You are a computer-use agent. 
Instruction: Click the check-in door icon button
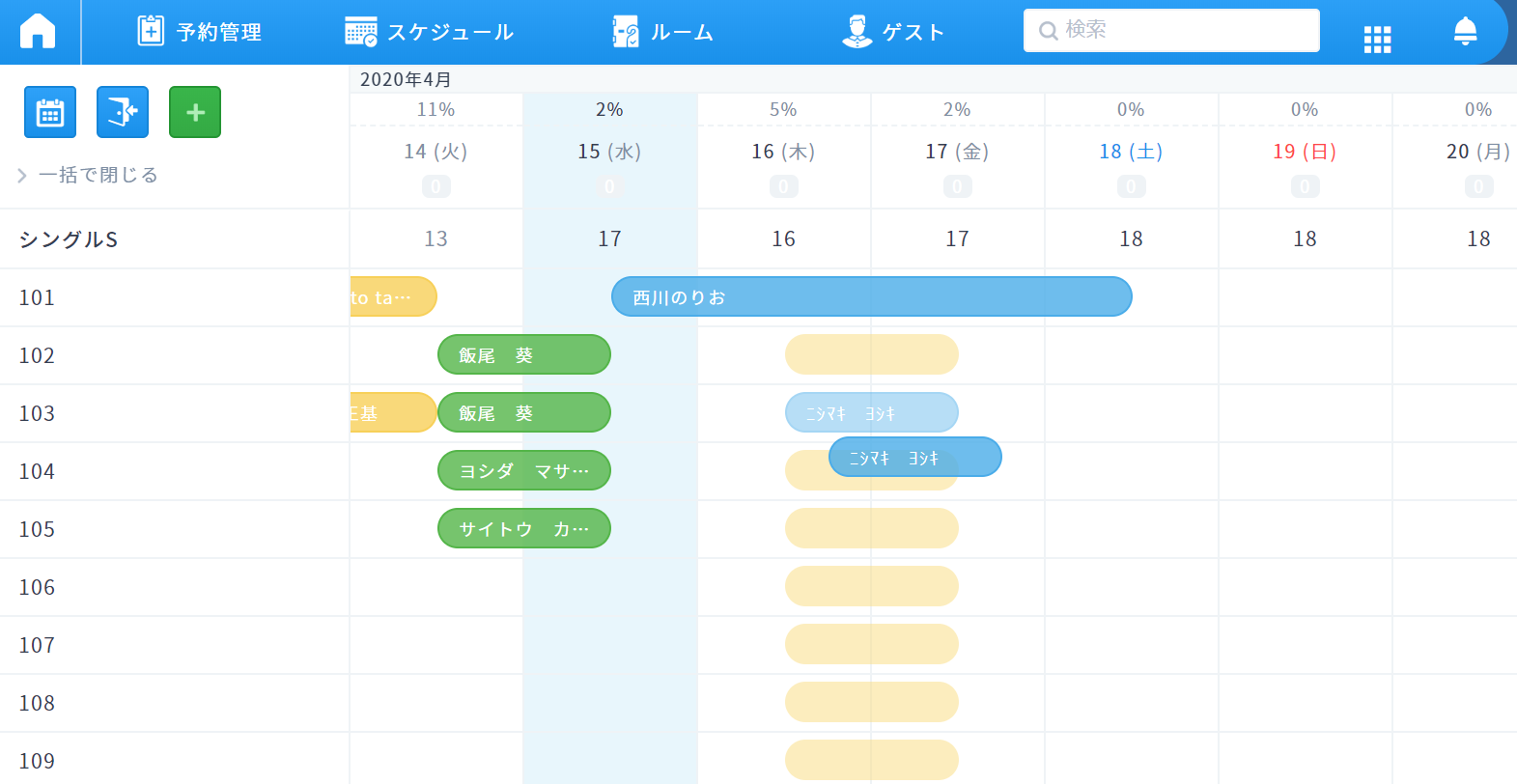[123, 112]
